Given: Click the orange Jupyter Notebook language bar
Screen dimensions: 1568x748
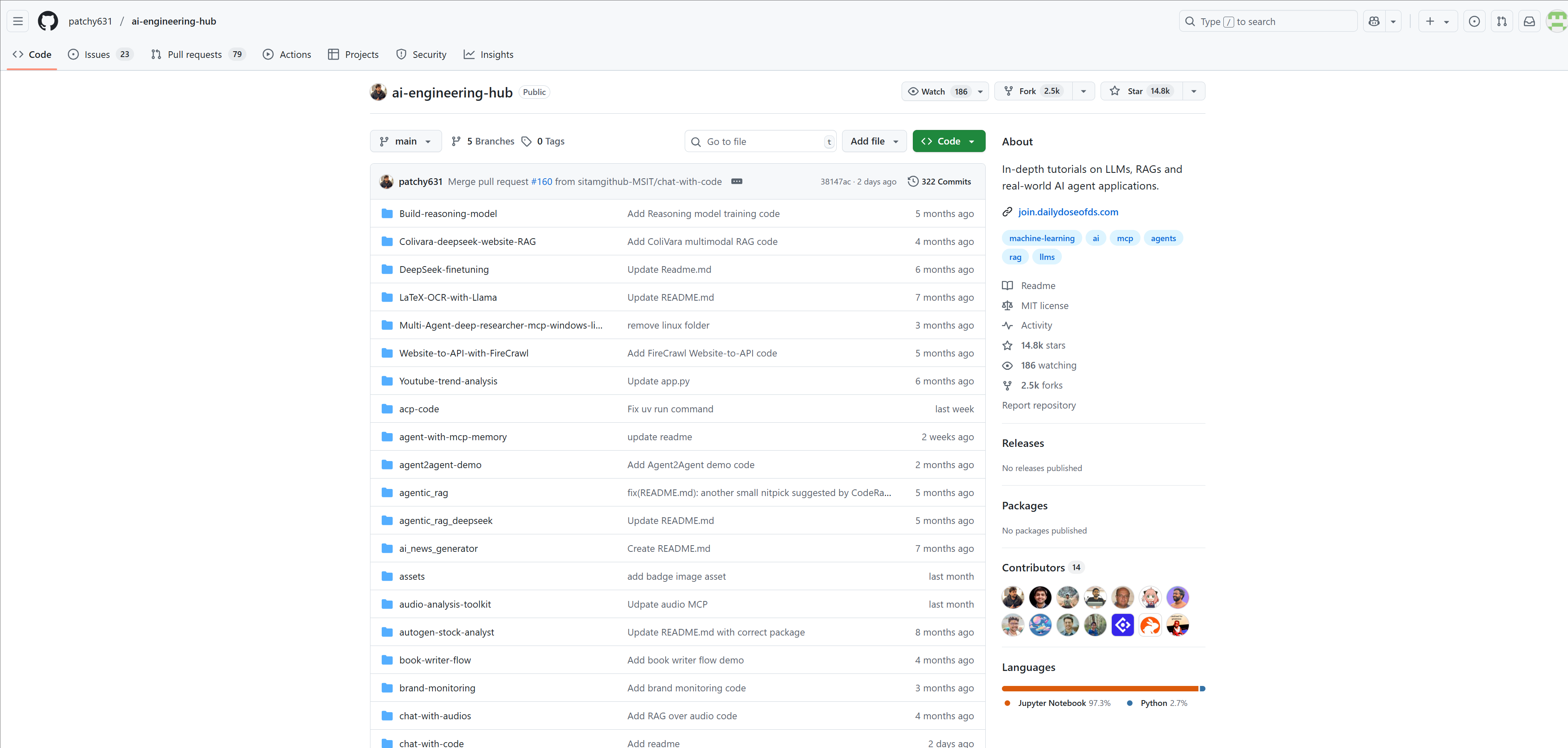Looking at the screenshot, I should 1099,688.
